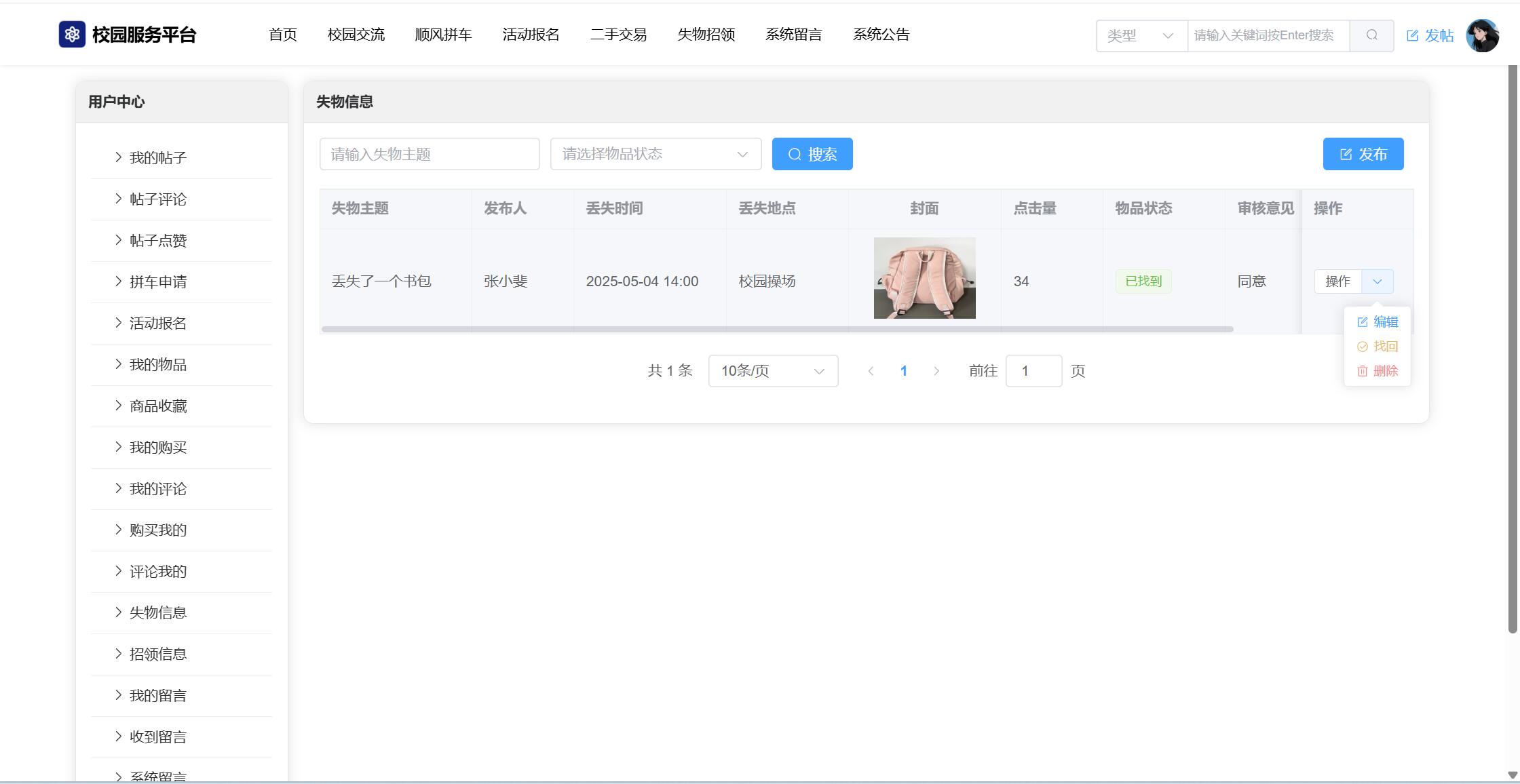Select 删除 from the operation dropdown menu
The image size is (1520, 784).
click(x=1377, y=371)
